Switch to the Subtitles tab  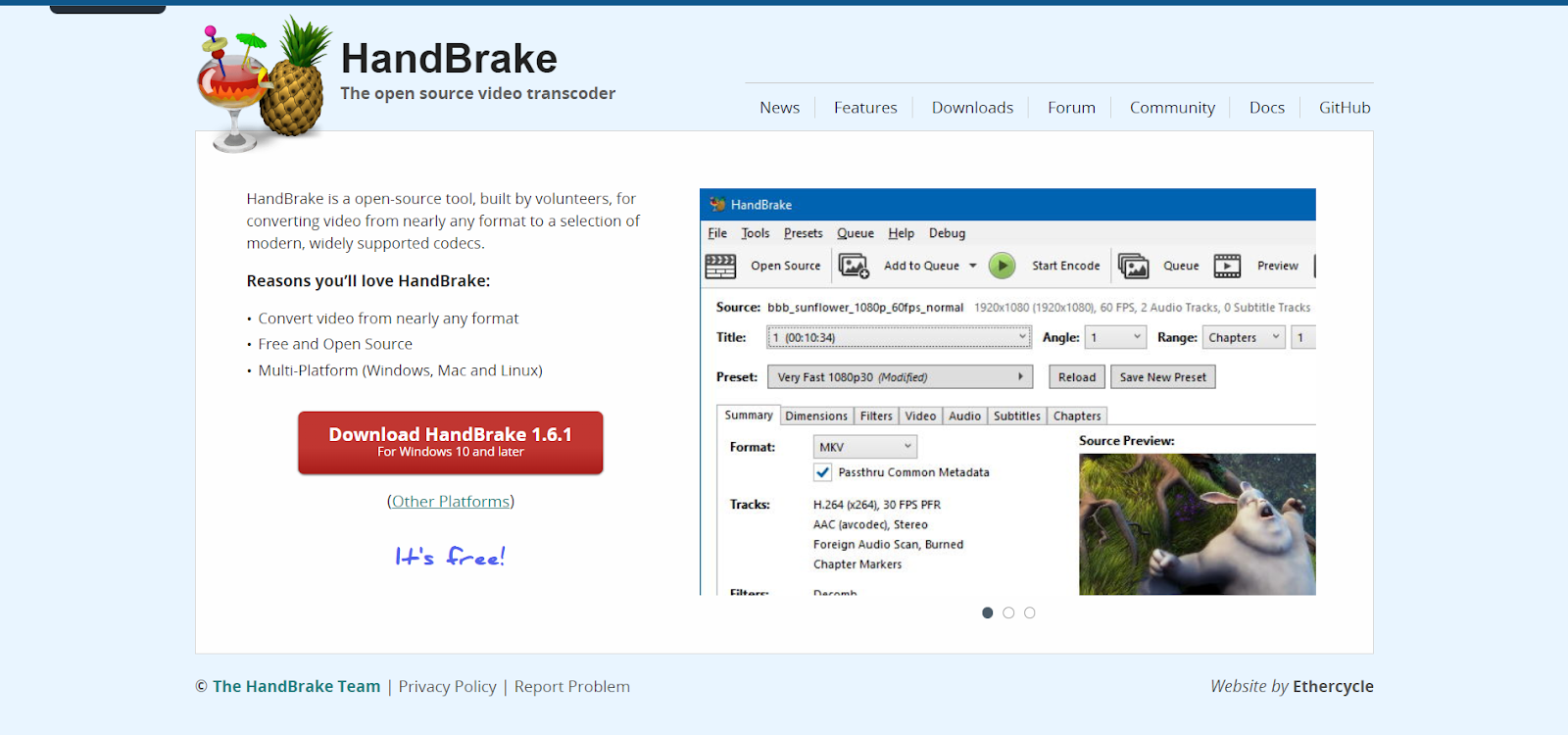(1016, 416)
